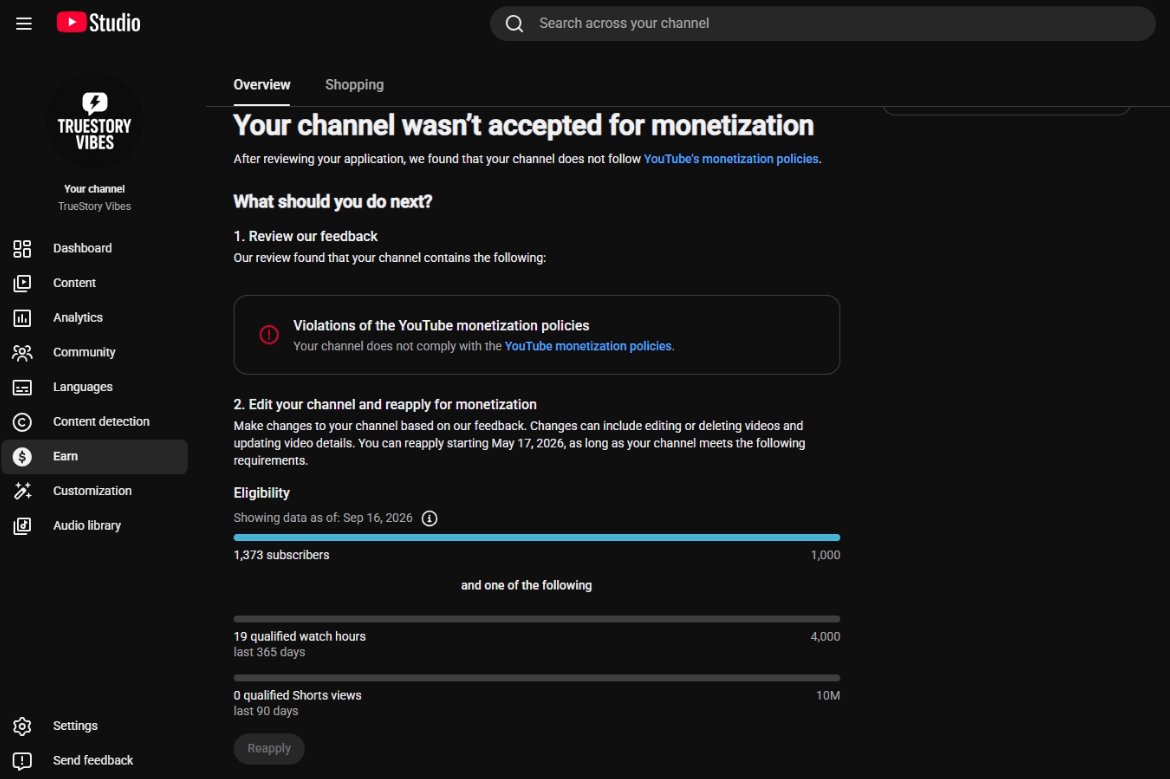Click the Earn dollar icon

tap(22, 457)
